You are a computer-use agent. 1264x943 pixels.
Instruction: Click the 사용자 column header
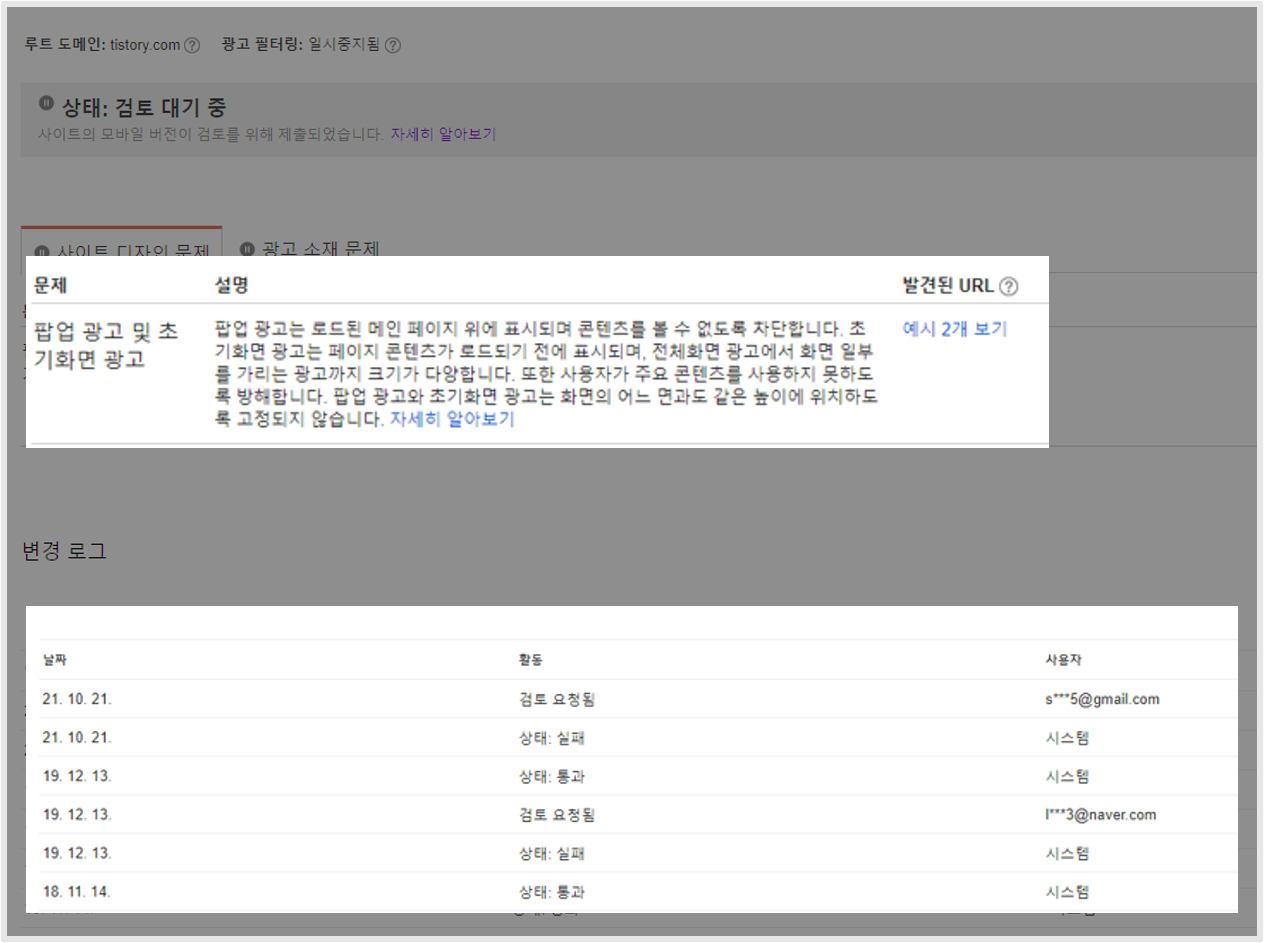[x=1064, y=659]
